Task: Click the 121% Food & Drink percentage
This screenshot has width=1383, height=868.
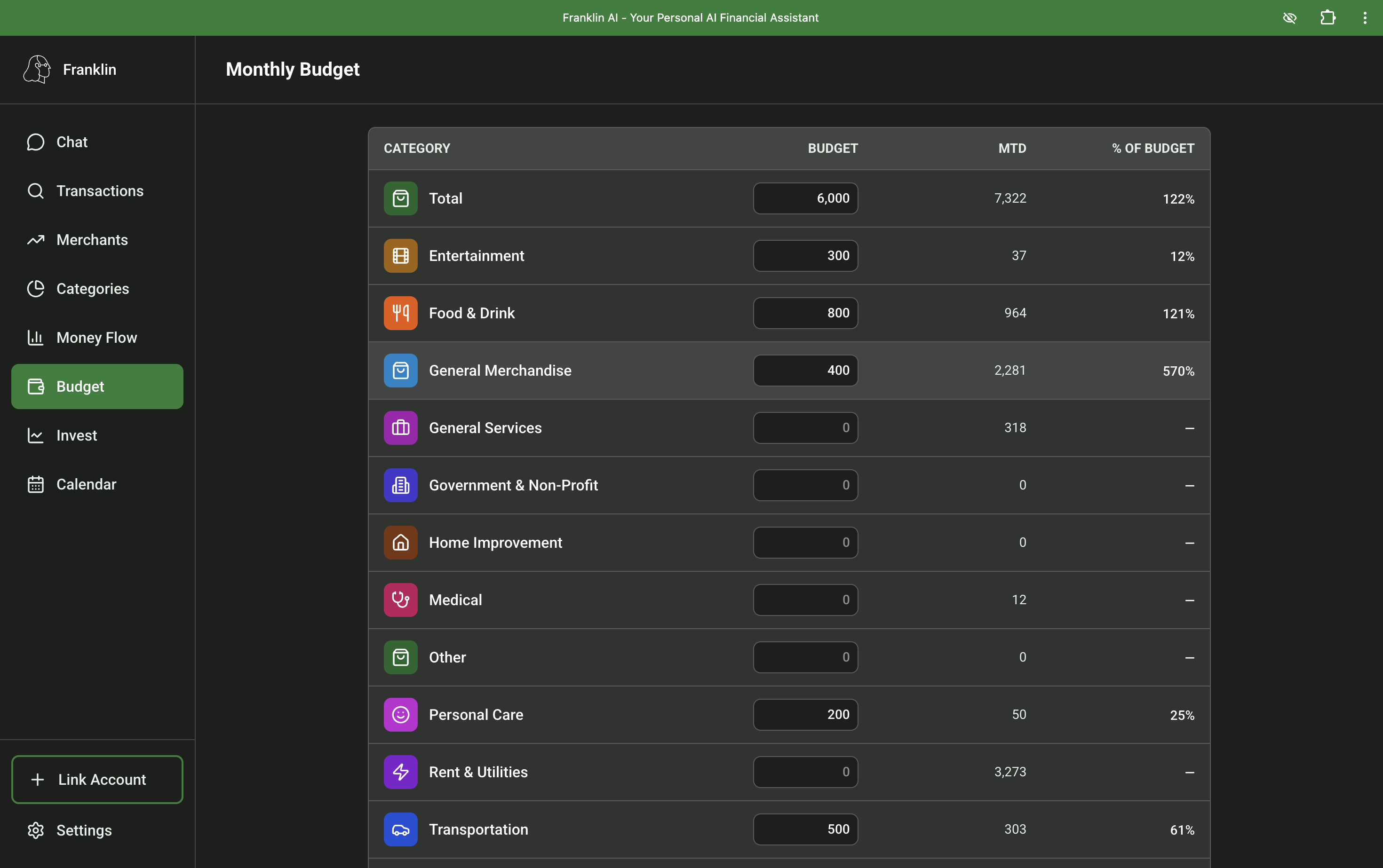Action: [1178, 314]
